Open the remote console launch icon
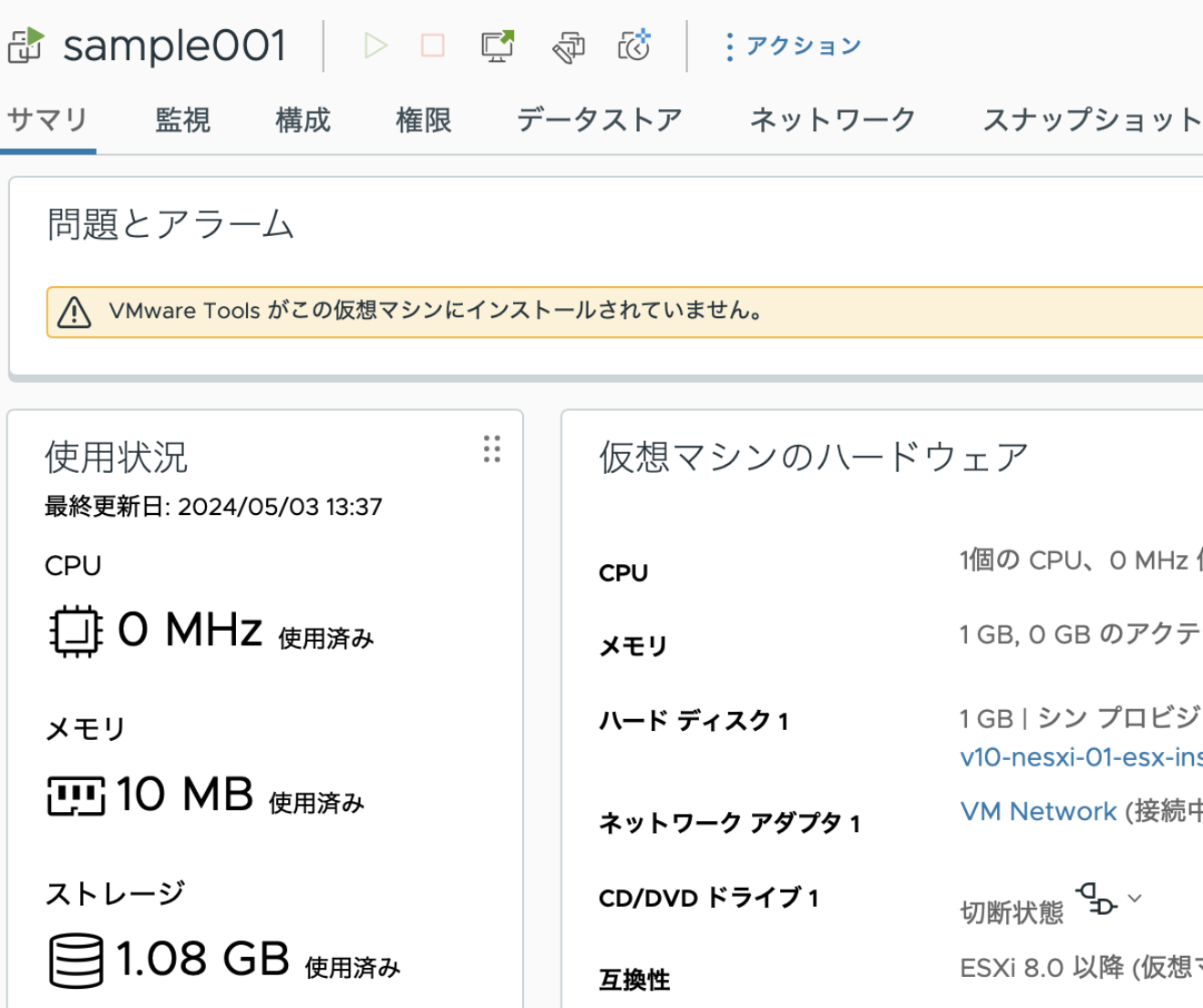This screenshot has height=1008, width=1203. point(496,46)
